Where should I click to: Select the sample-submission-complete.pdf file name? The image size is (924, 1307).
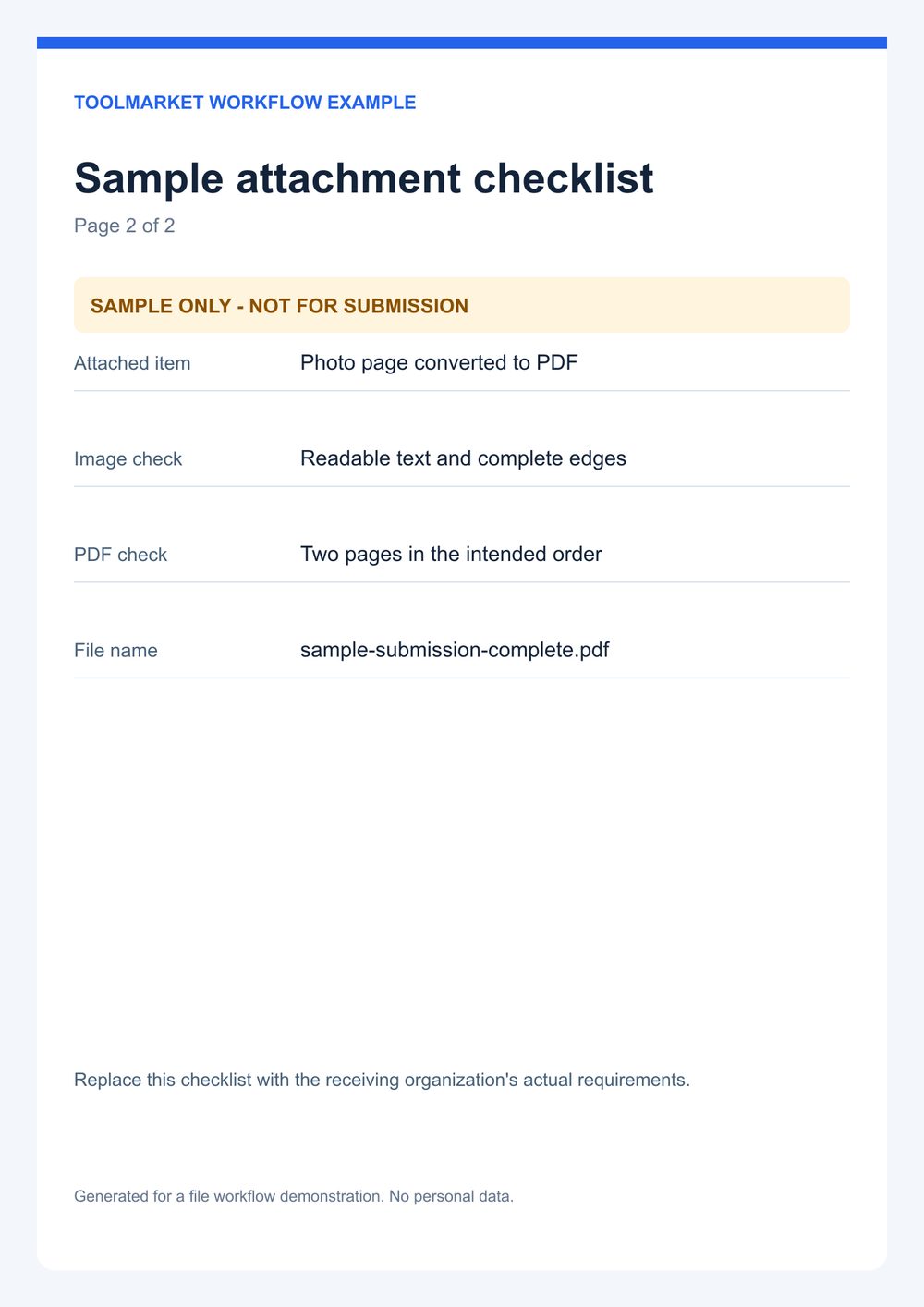point(455,650)
